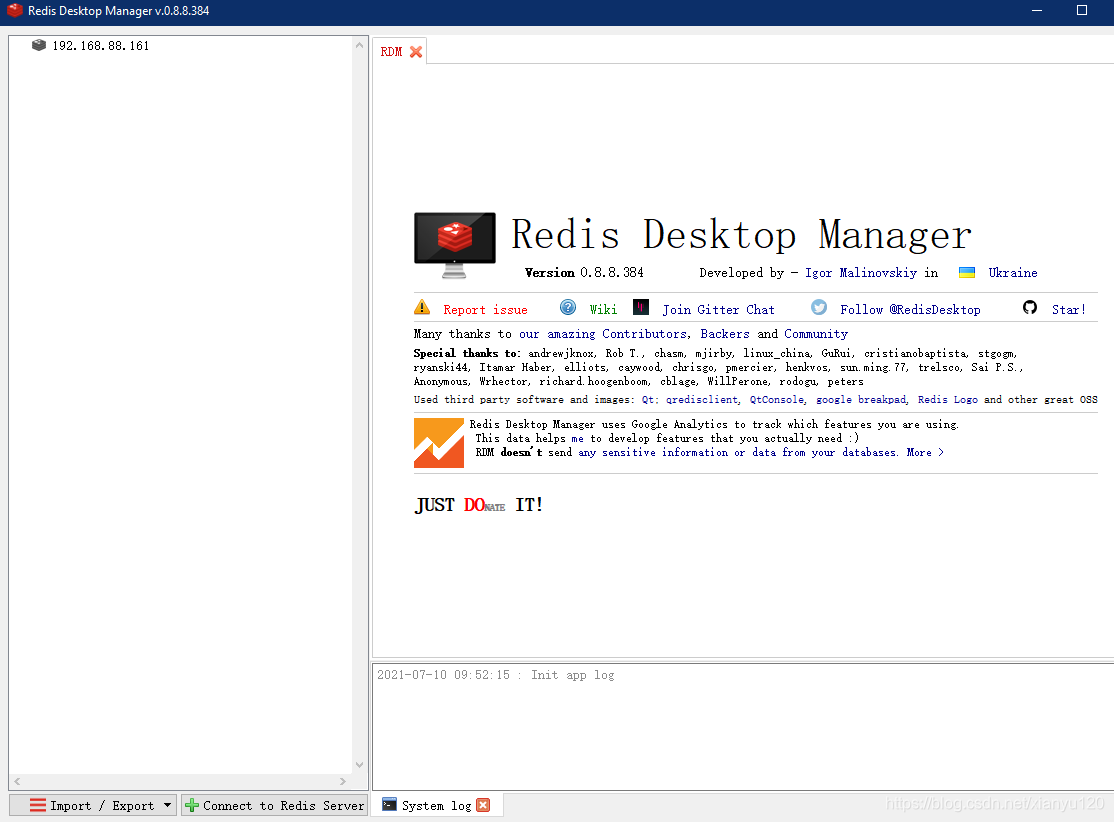Switch to the RDM tab
The image size is (1114, 822).
click(391, 52)
